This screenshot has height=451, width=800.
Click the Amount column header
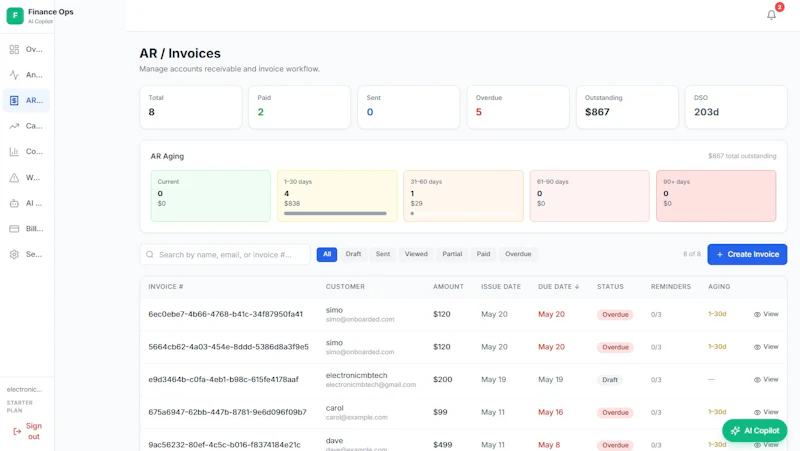448,287
